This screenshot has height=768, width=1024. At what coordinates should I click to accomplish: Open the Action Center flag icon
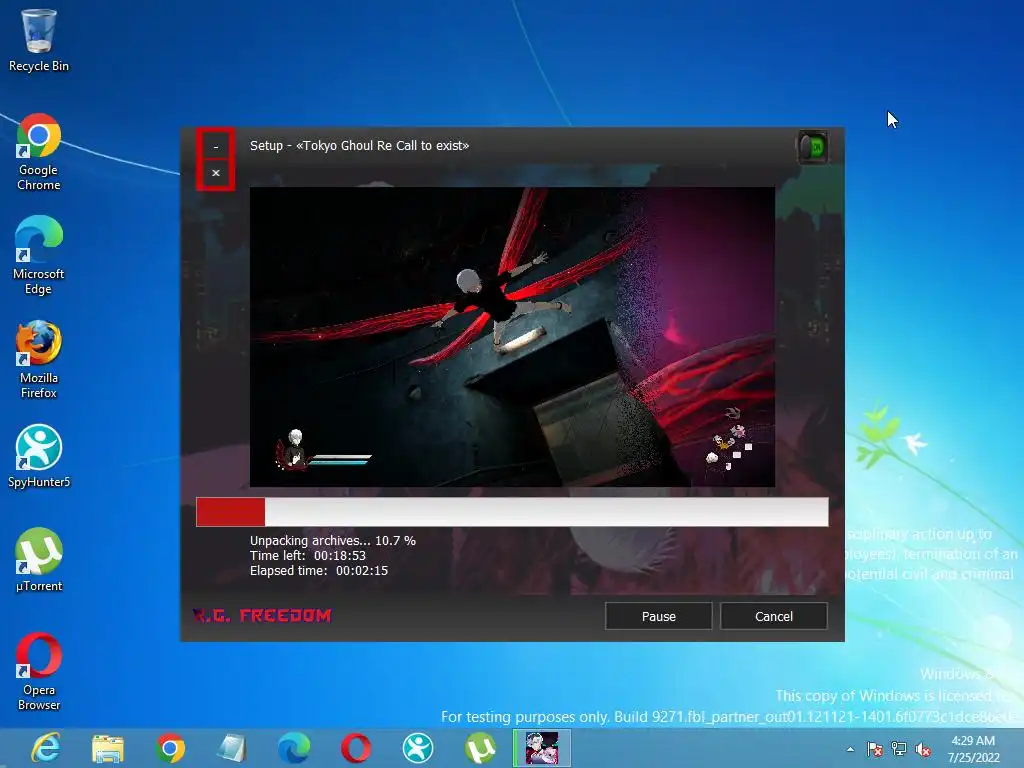pos(874,749)
